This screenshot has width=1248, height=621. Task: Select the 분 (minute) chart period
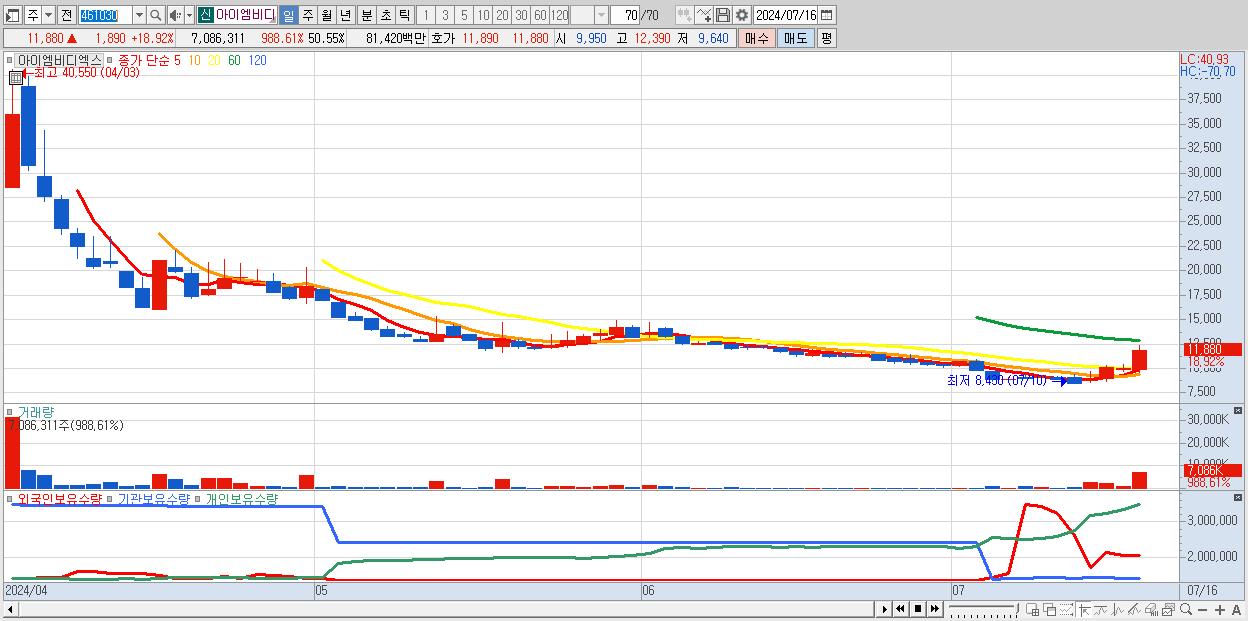click(366, 15)
